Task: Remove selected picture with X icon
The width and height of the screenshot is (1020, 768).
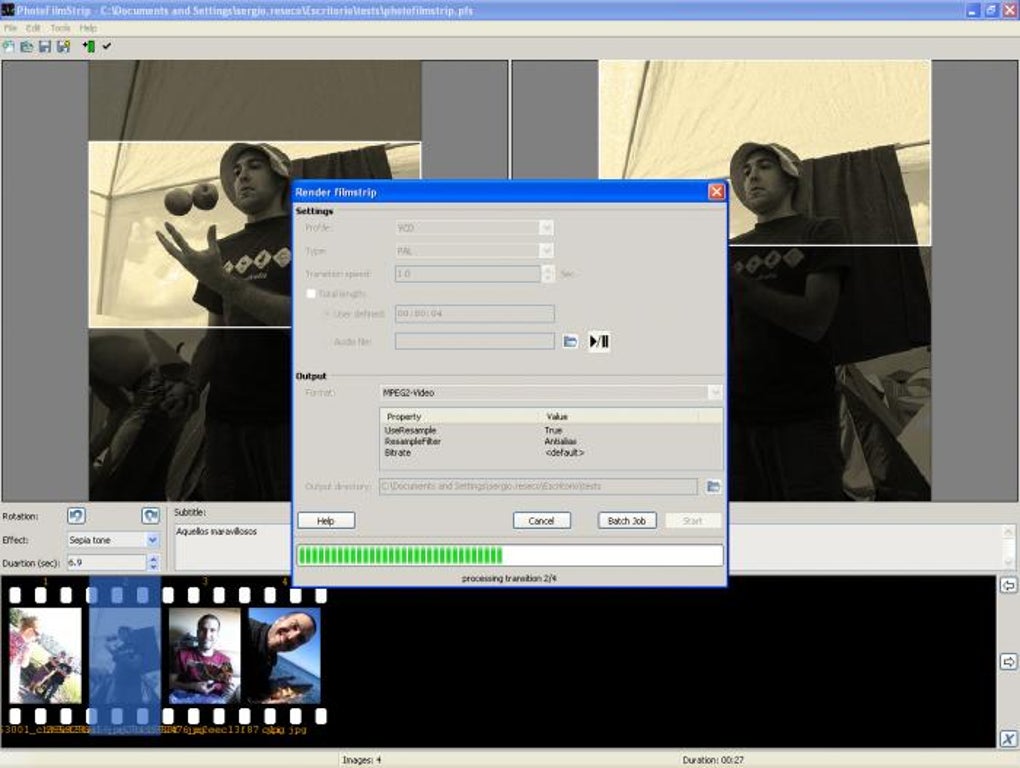Action: (x=1008, y=738)
